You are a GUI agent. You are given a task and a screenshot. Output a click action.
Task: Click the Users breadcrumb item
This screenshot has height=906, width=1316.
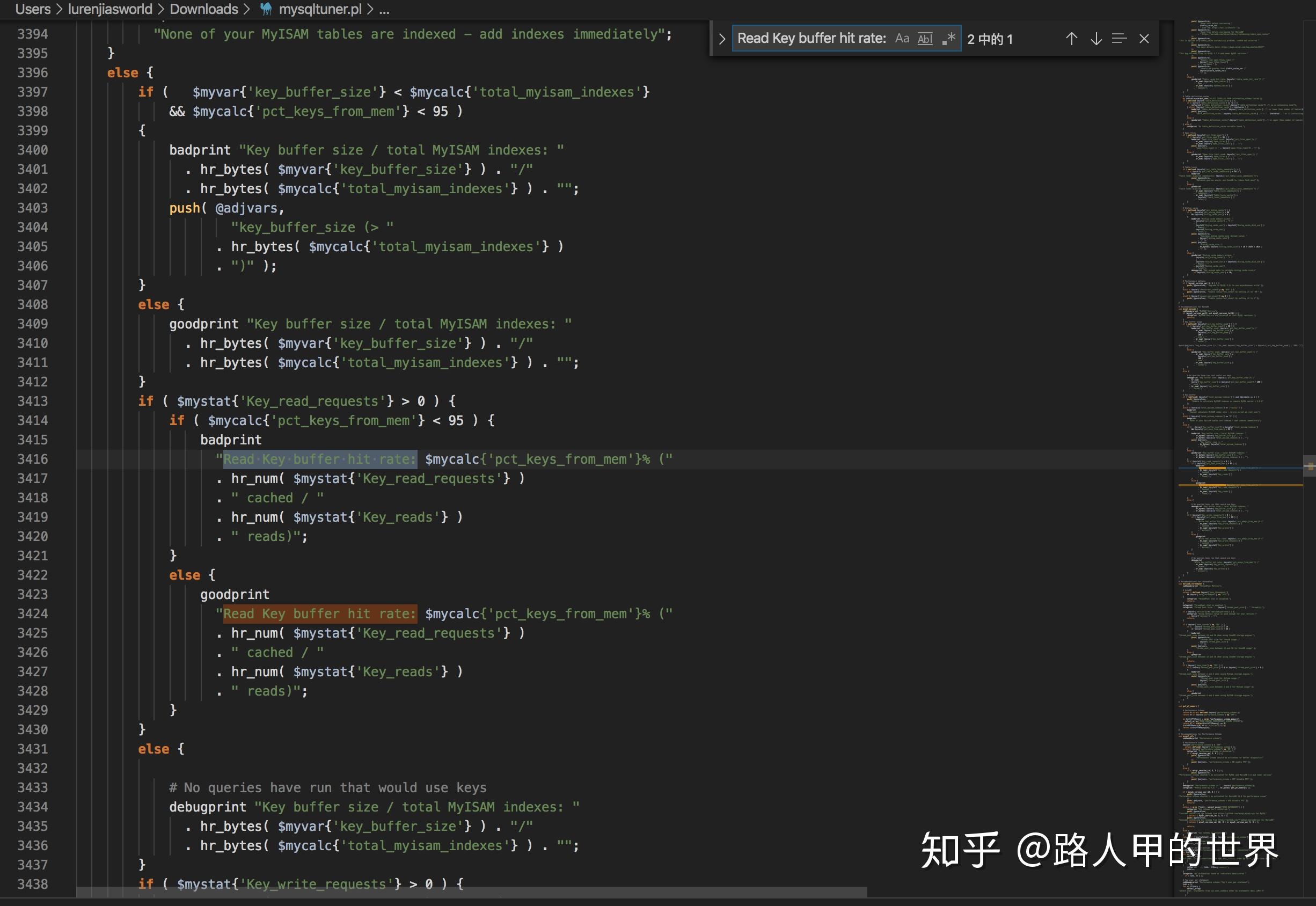coord(33,9)
